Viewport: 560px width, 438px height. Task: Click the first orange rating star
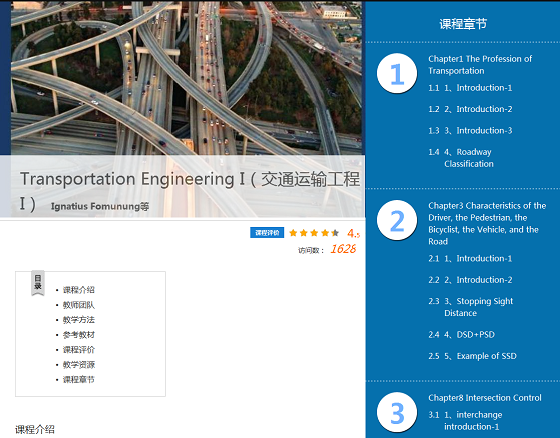coord(293,233)
